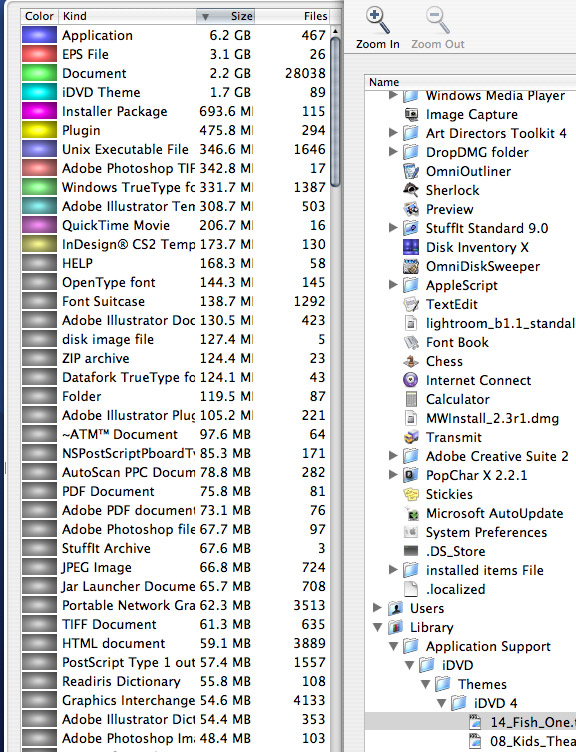576x752 pixels.
Task: Select the ZIP archive kind row
Action: (176, 358)
